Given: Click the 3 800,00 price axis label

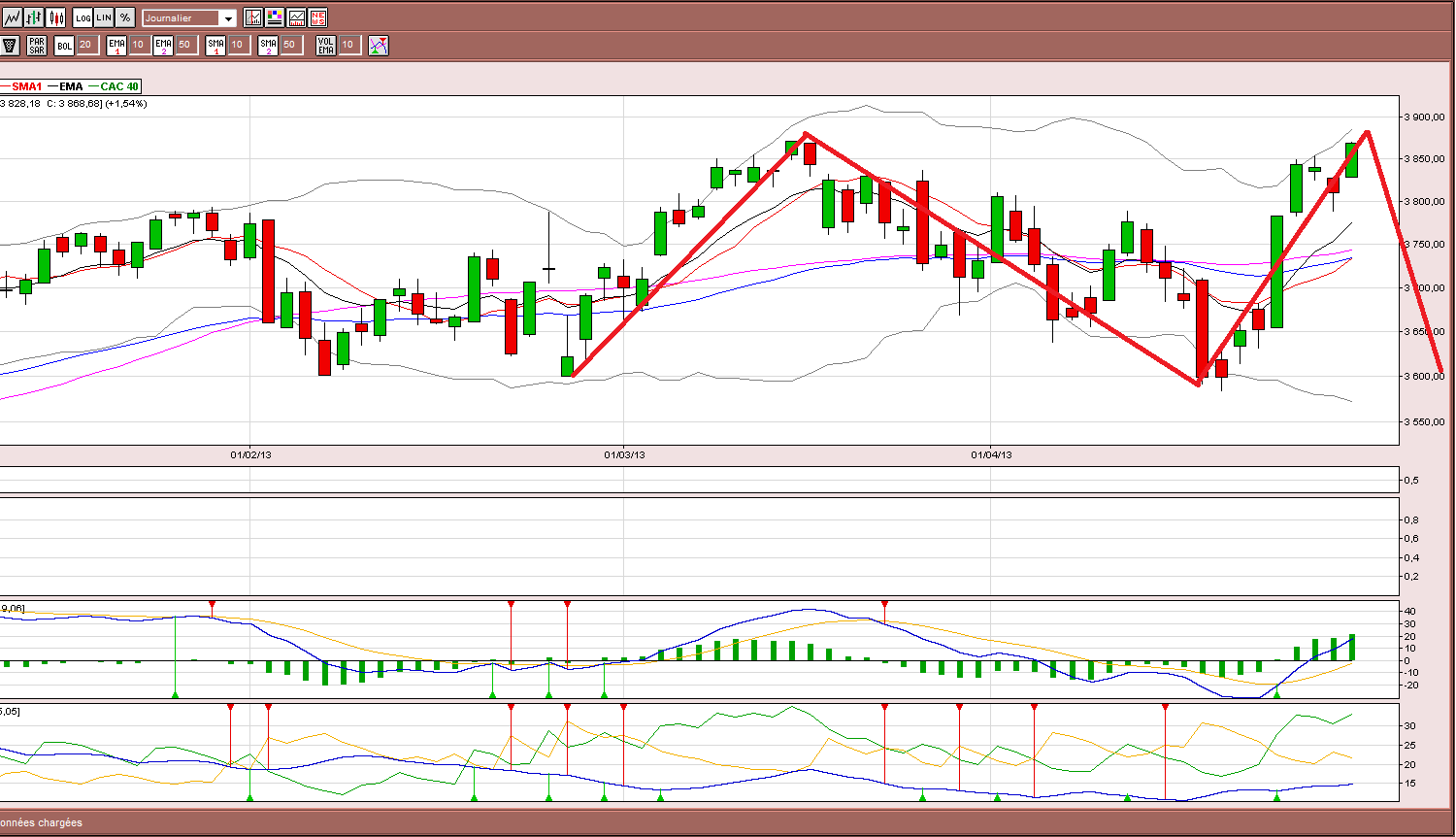Looking at the screenshot, I should [x=1425, y=202].
